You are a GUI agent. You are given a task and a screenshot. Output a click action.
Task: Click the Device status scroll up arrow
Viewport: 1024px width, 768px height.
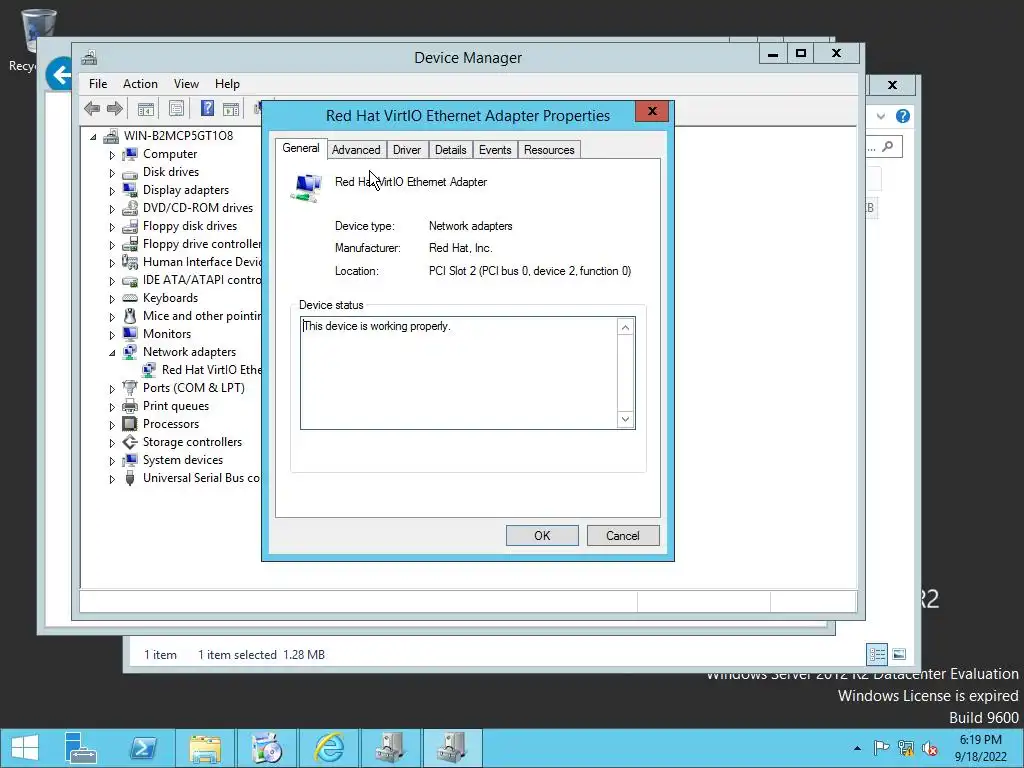[x=625, y=327]
